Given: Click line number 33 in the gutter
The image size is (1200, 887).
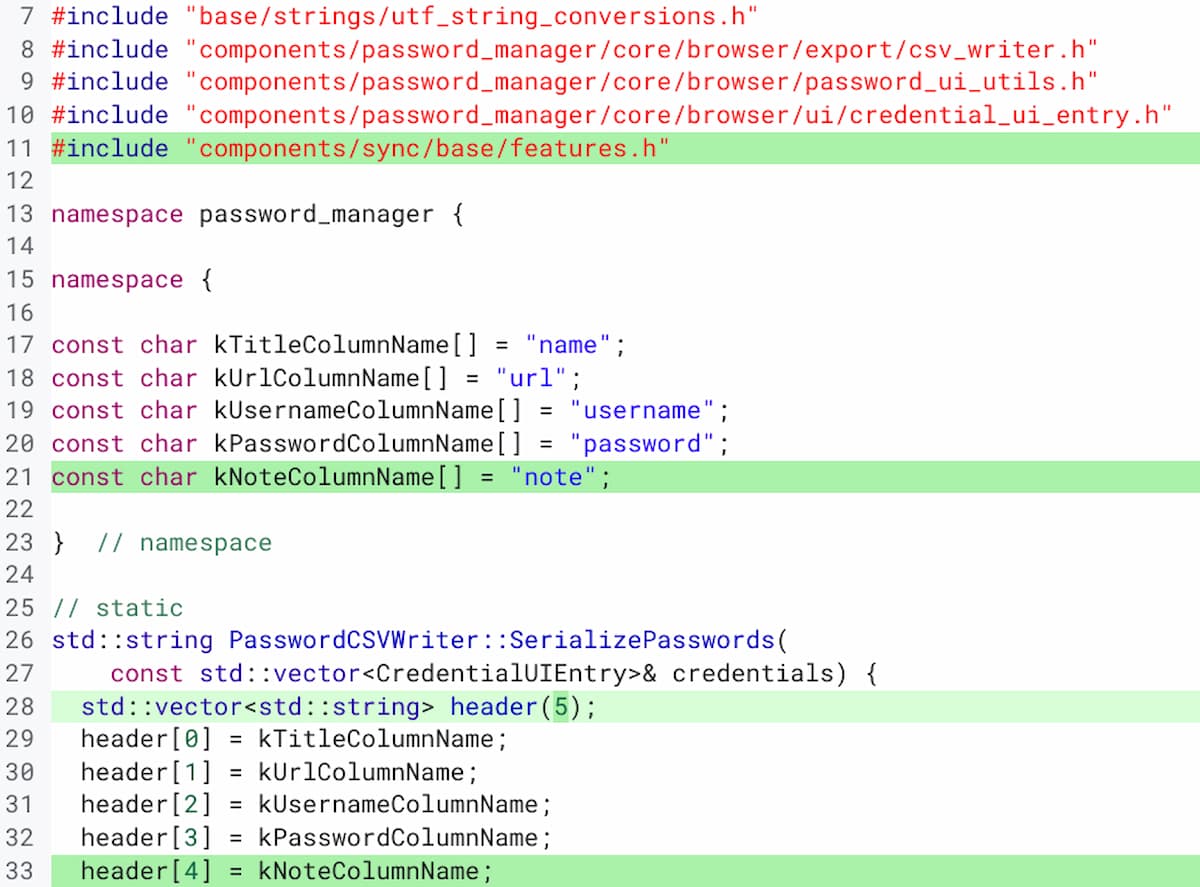Looking at the screenshot, I should coord(20,872).
